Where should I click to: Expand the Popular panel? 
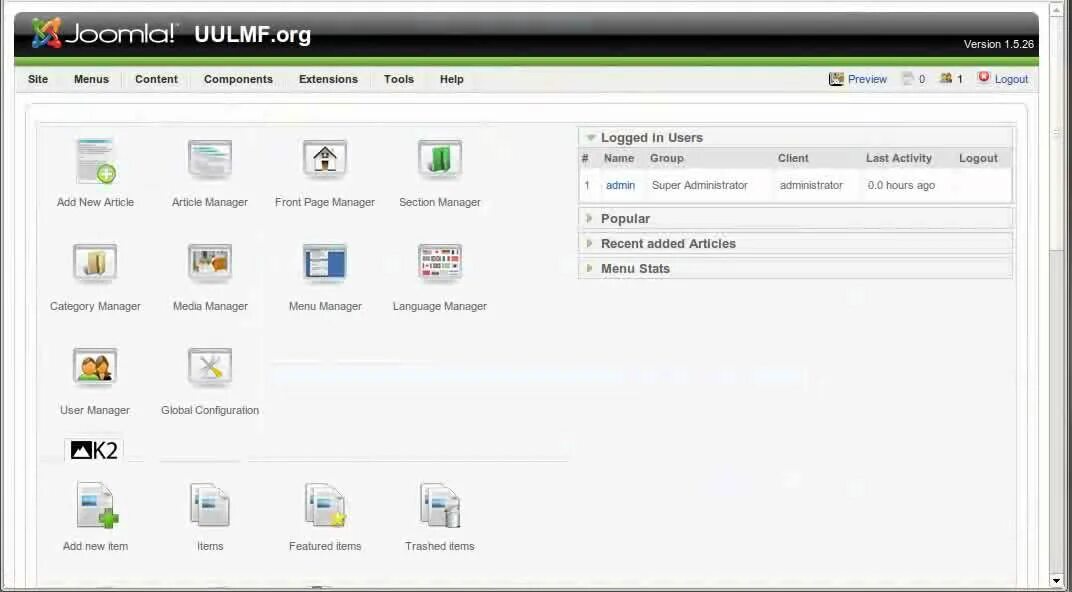[795, 219]
